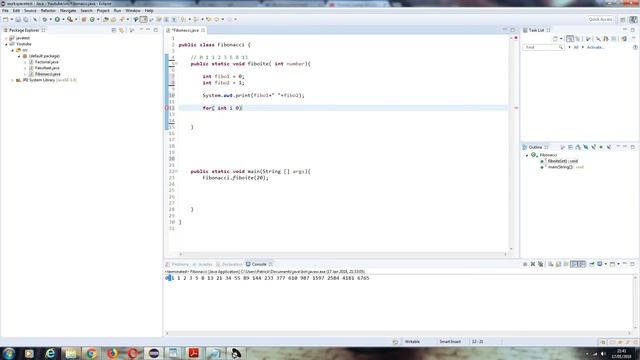Open Internet Explorer from taskbar
Viewport: 640px width, 360px height.
click(50, 353)
